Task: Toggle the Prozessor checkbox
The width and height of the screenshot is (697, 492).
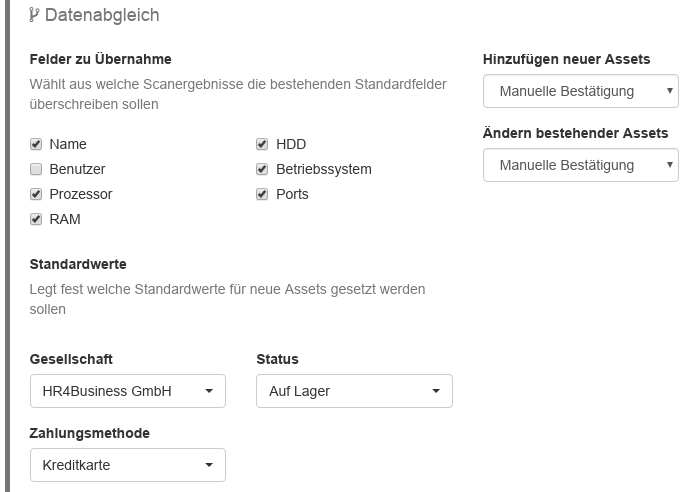Action: coord(36,194)
